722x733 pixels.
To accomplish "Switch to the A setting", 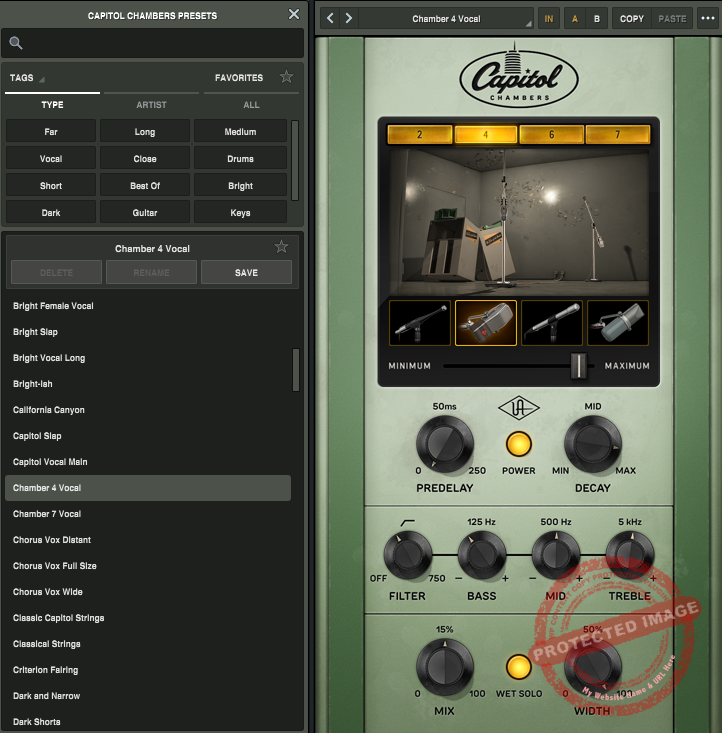I will click(x=575, y=19).
